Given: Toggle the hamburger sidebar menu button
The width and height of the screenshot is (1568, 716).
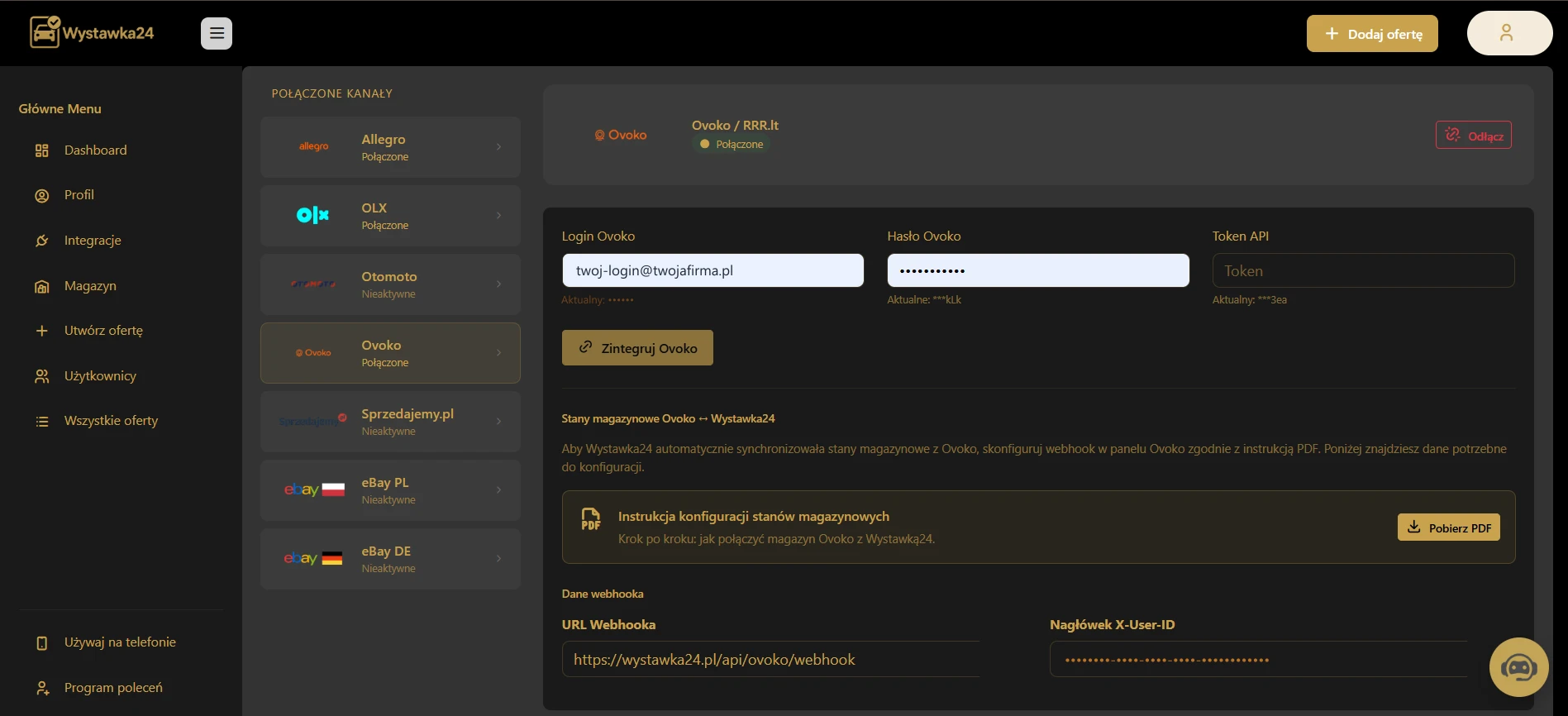Looking at the screenshot, I should (x=217, y=33).
